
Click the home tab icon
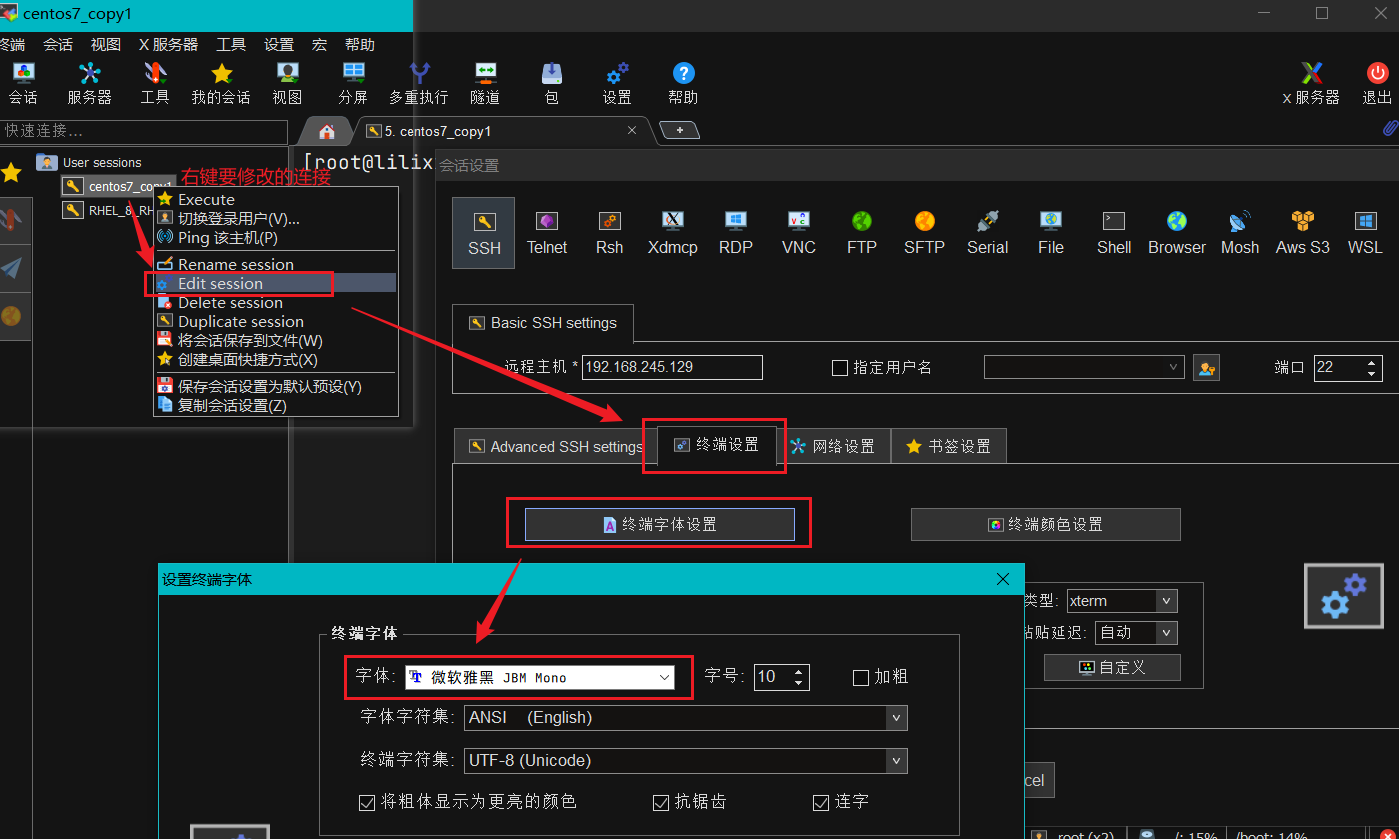(327, 131)
